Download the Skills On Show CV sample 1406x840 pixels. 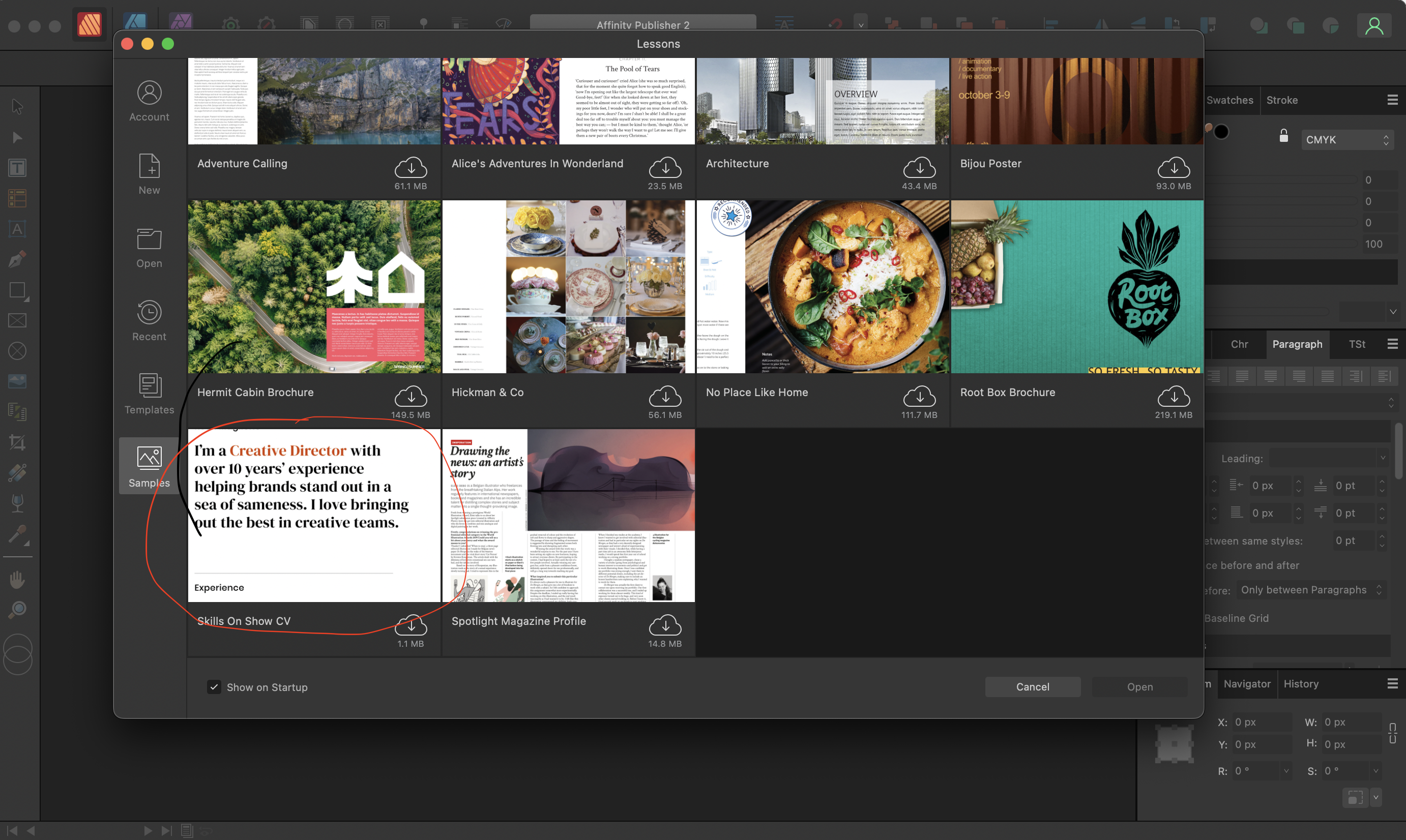point(411,625)
